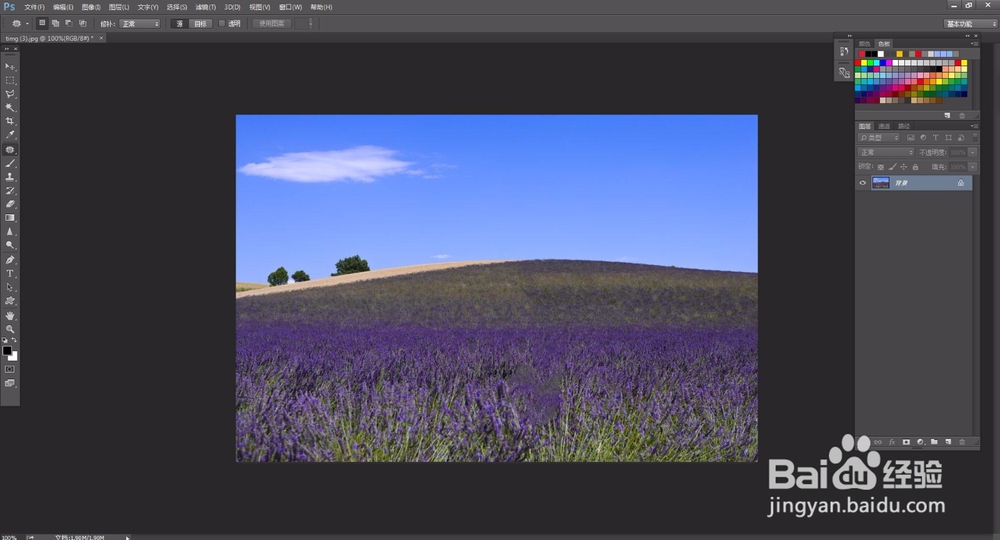Select the Patch healing tool in toolbox
Screen dimensions: 1000x540
pyautogui.click(x=10, y=150)
